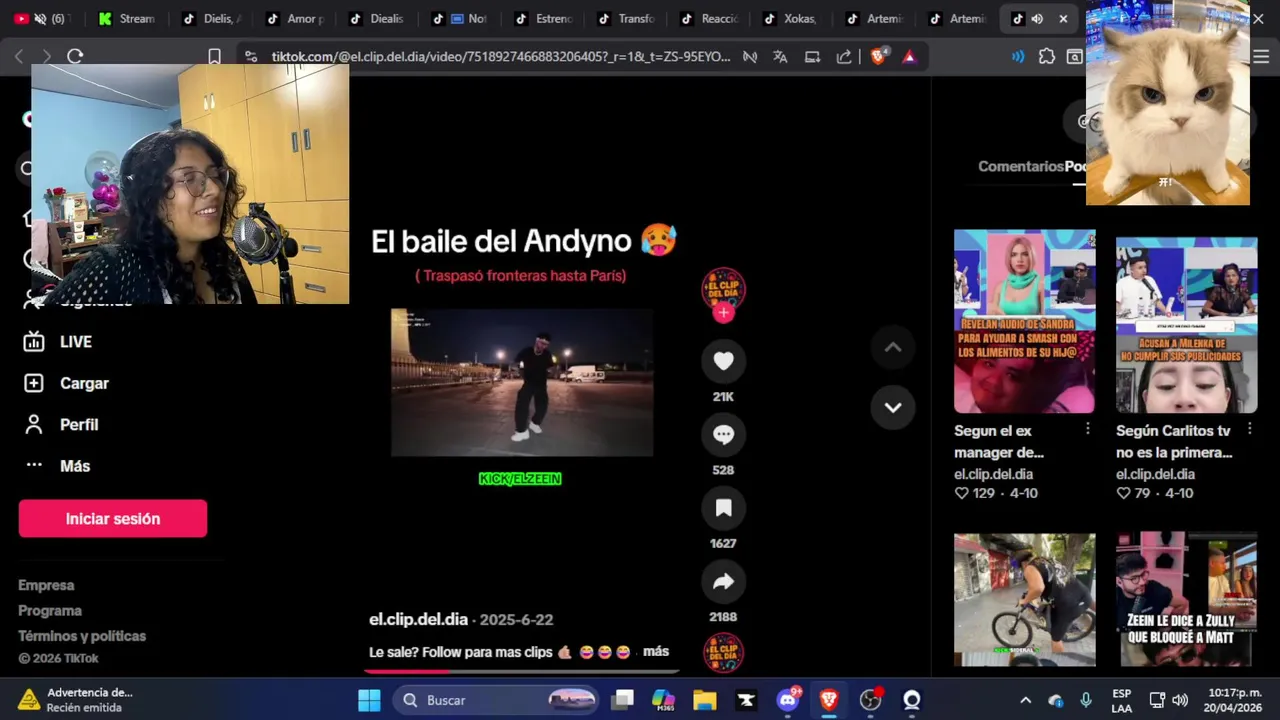Image resolution: width=1280 pixels, height=720 pixels.
Task: Seek on the video progress bar
Action: pos(521,672)
